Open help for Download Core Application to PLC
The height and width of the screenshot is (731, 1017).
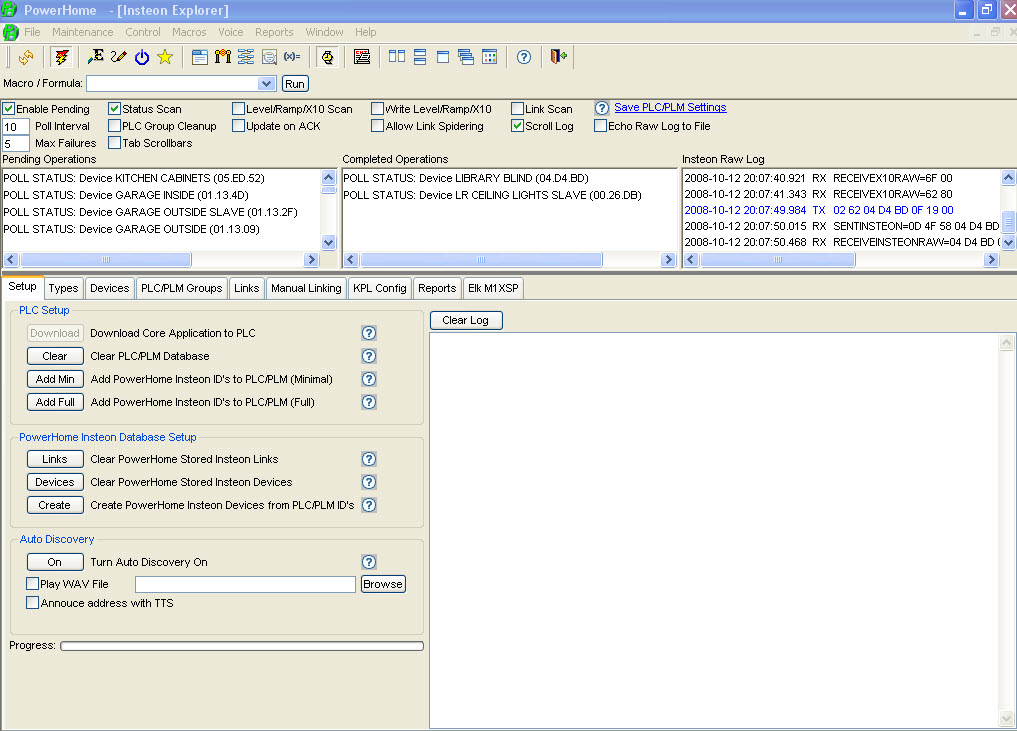pos(369,333)
